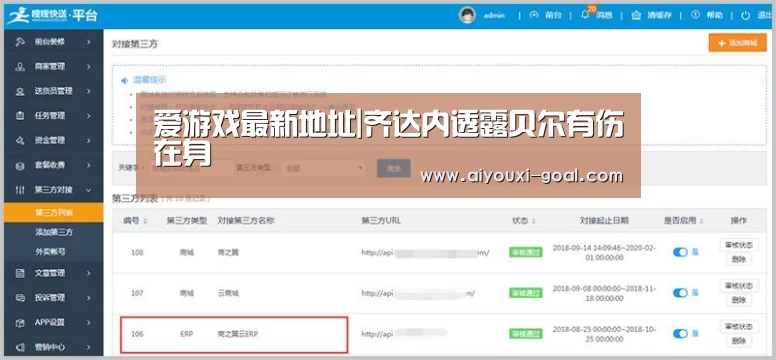Screen dimensions: 776x360
Task: Click the orange 添加商城 button
Action: click(x=737, y=43)
